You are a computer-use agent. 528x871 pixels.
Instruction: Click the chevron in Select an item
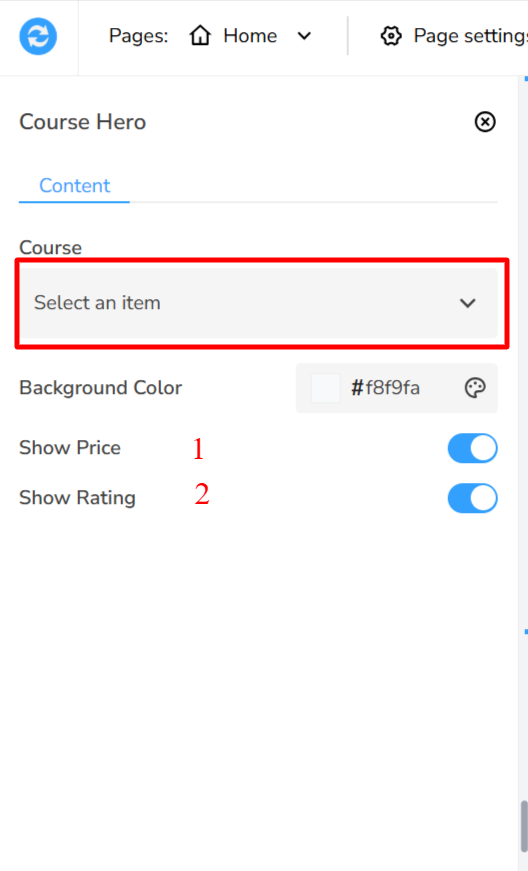[467, 303]
